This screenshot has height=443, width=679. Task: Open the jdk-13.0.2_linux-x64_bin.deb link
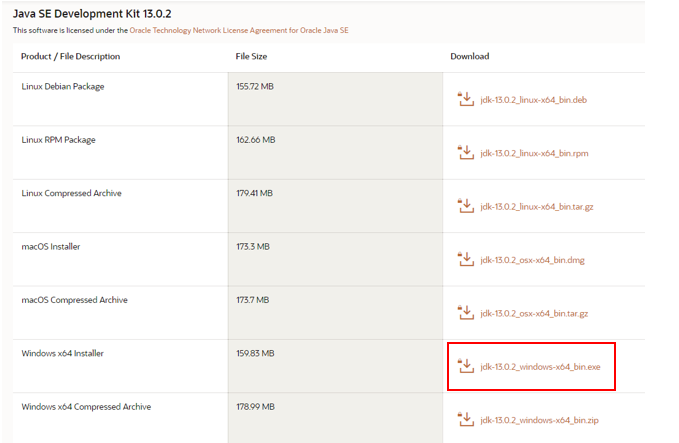pyautogui.click(x=534, y=100)
